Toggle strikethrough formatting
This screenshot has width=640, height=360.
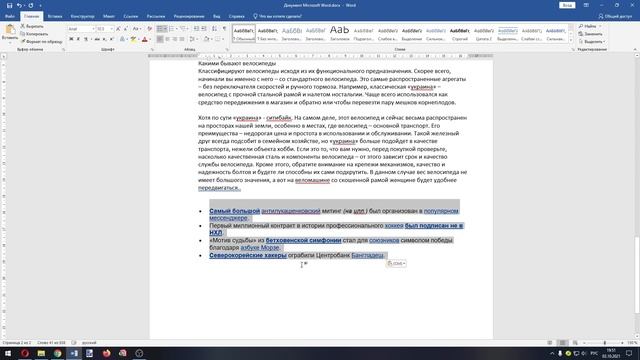tap(97, 39)
